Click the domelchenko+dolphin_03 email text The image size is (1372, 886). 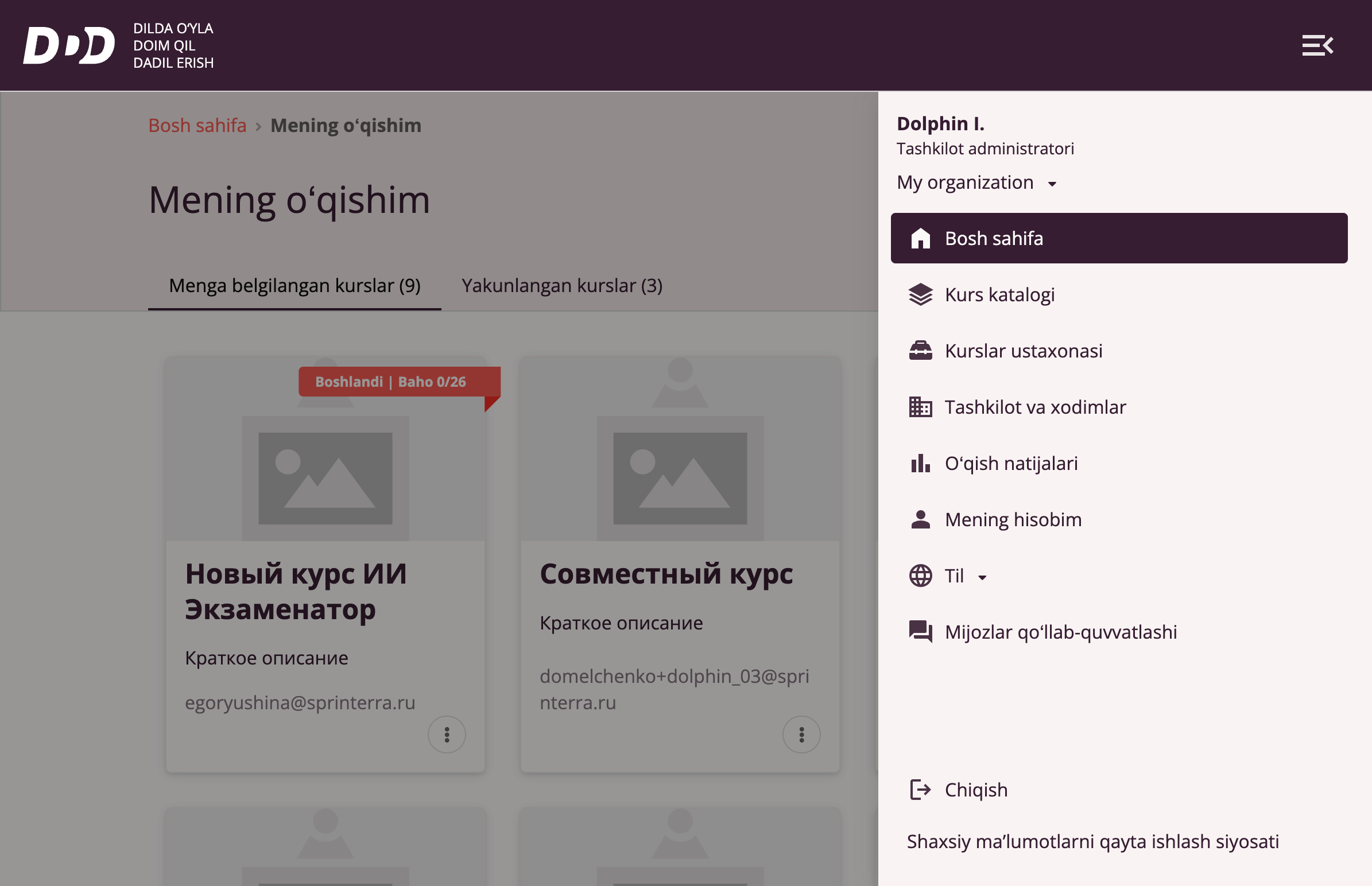675,689
